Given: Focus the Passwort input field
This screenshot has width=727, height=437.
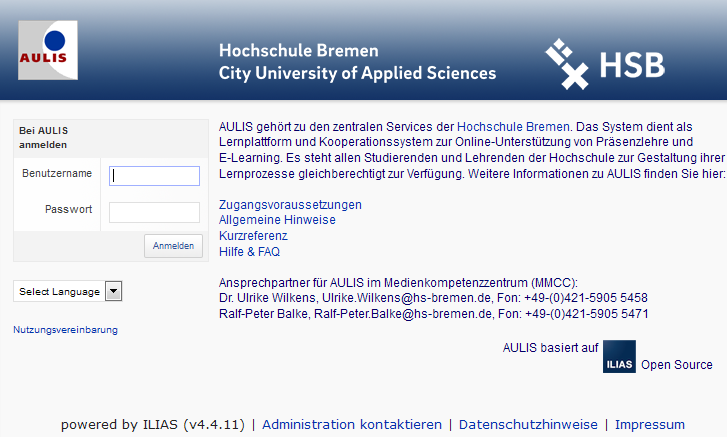Looking at the screenshot, I should pyautogui.click(x=154, y=212).
